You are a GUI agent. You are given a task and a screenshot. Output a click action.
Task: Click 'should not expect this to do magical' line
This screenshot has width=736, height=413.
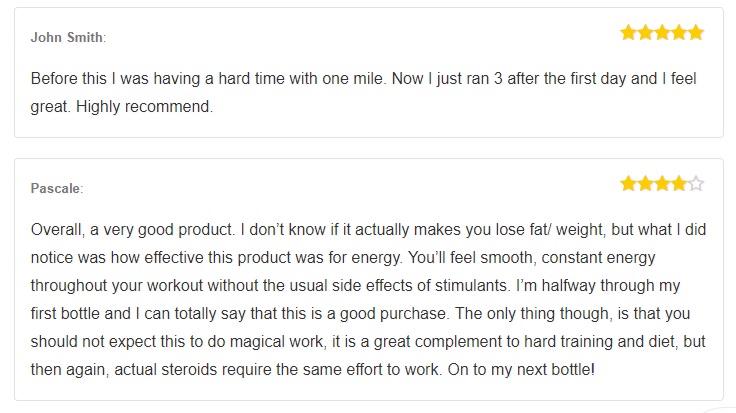coord(368,341)
